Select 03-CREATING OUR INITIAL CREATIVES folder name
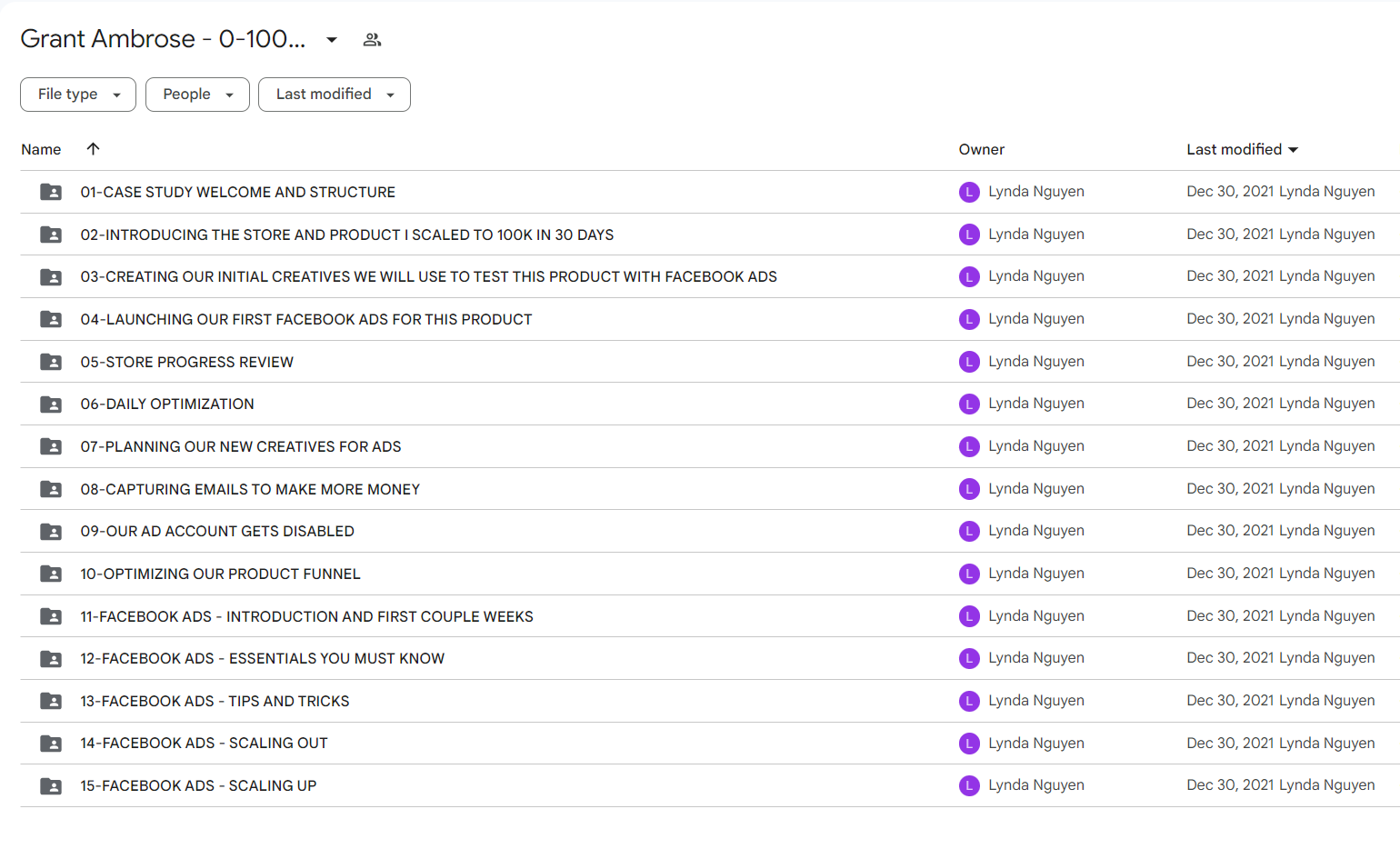Screen dimensions: 1400x849 click(x=429, y=276)
